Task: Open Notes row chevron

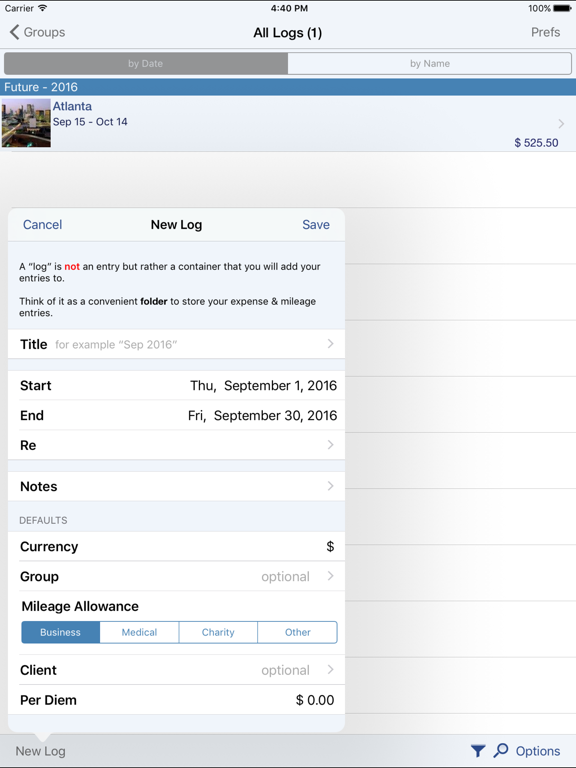Action: [x=331, y=486]
